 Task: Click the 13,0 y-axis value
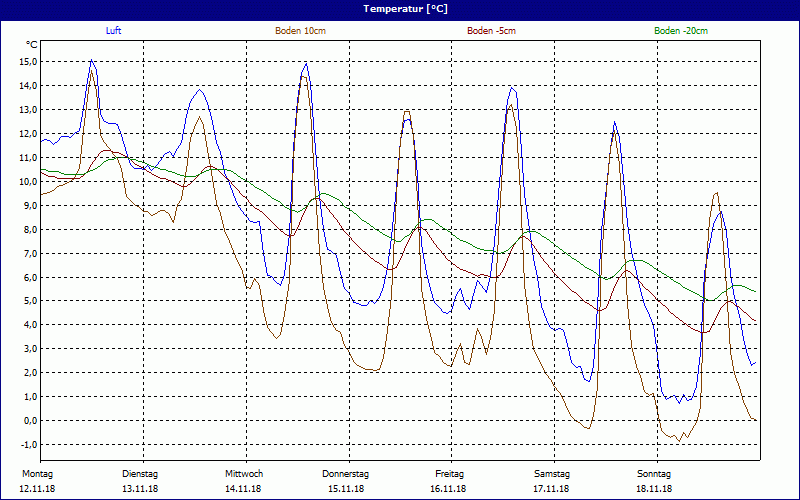[28, 110]
